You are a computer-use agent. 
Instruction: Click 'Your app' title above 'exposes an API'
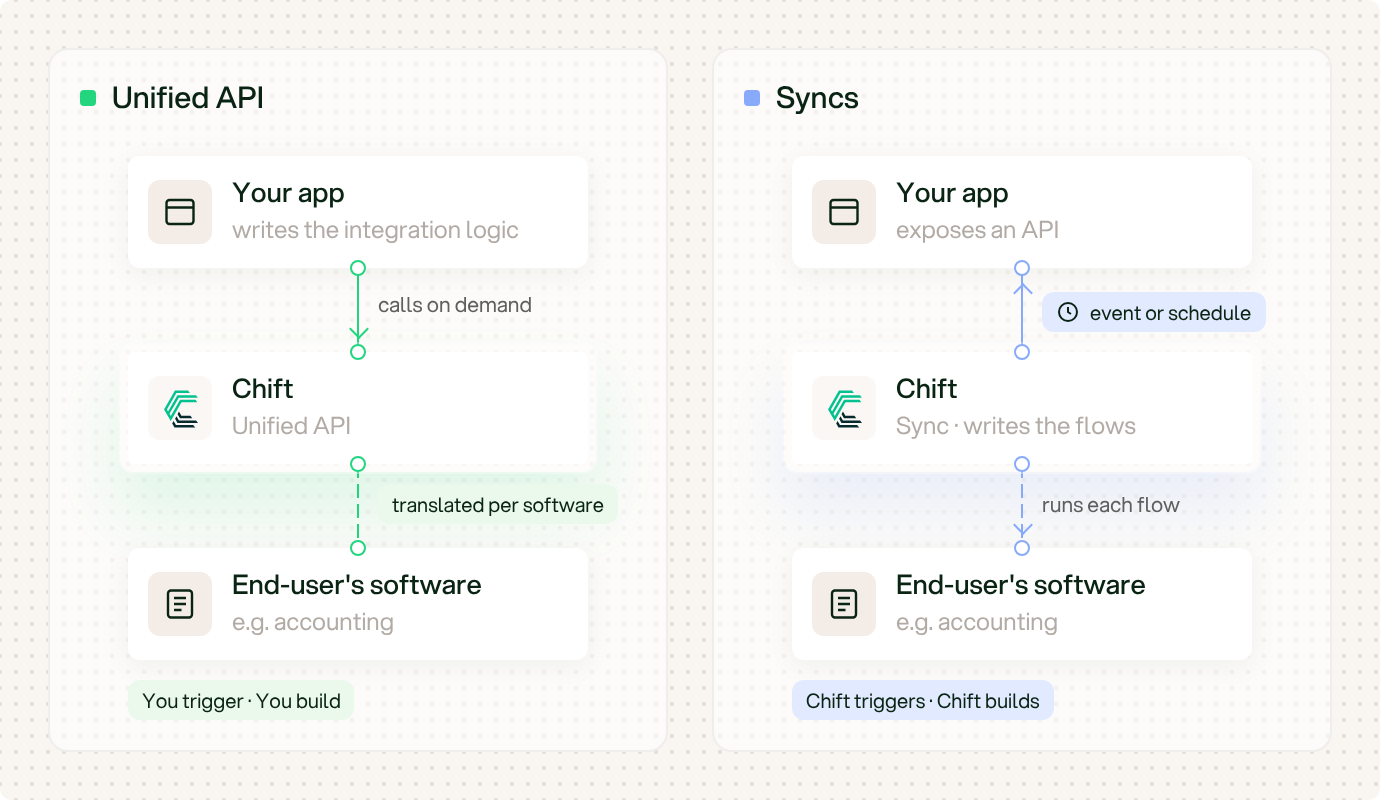click(x=952, y=193)
